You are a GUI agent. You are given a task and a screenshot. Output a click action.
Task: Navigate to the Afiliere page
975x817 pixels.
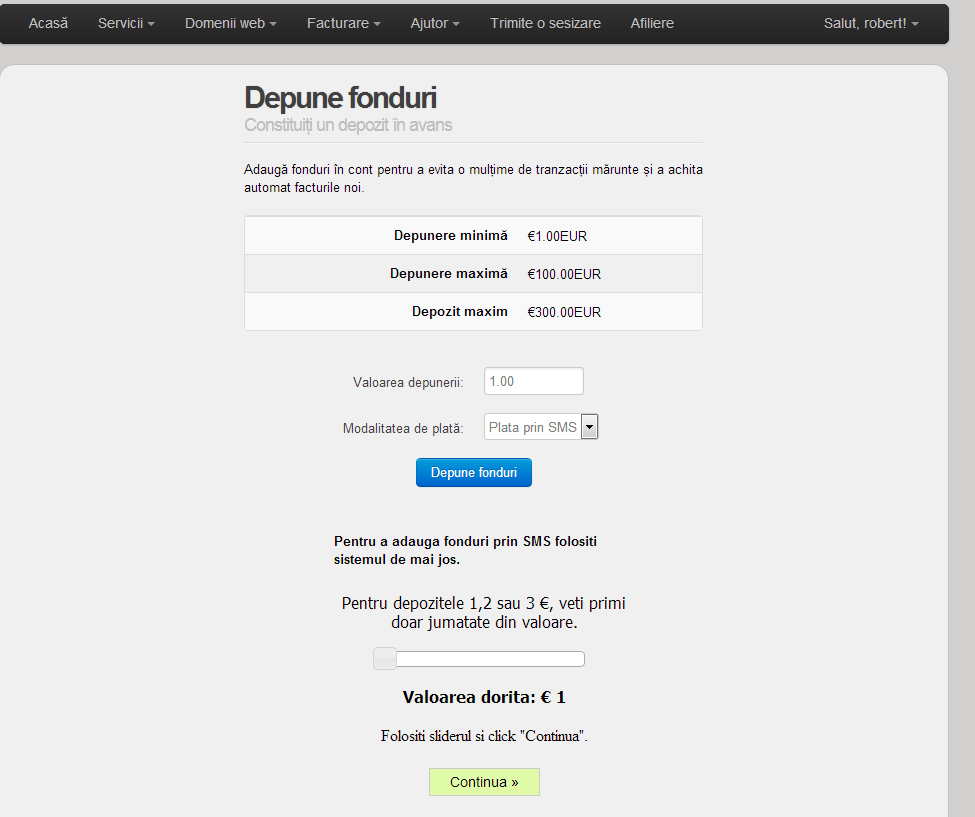coord(652,23)
